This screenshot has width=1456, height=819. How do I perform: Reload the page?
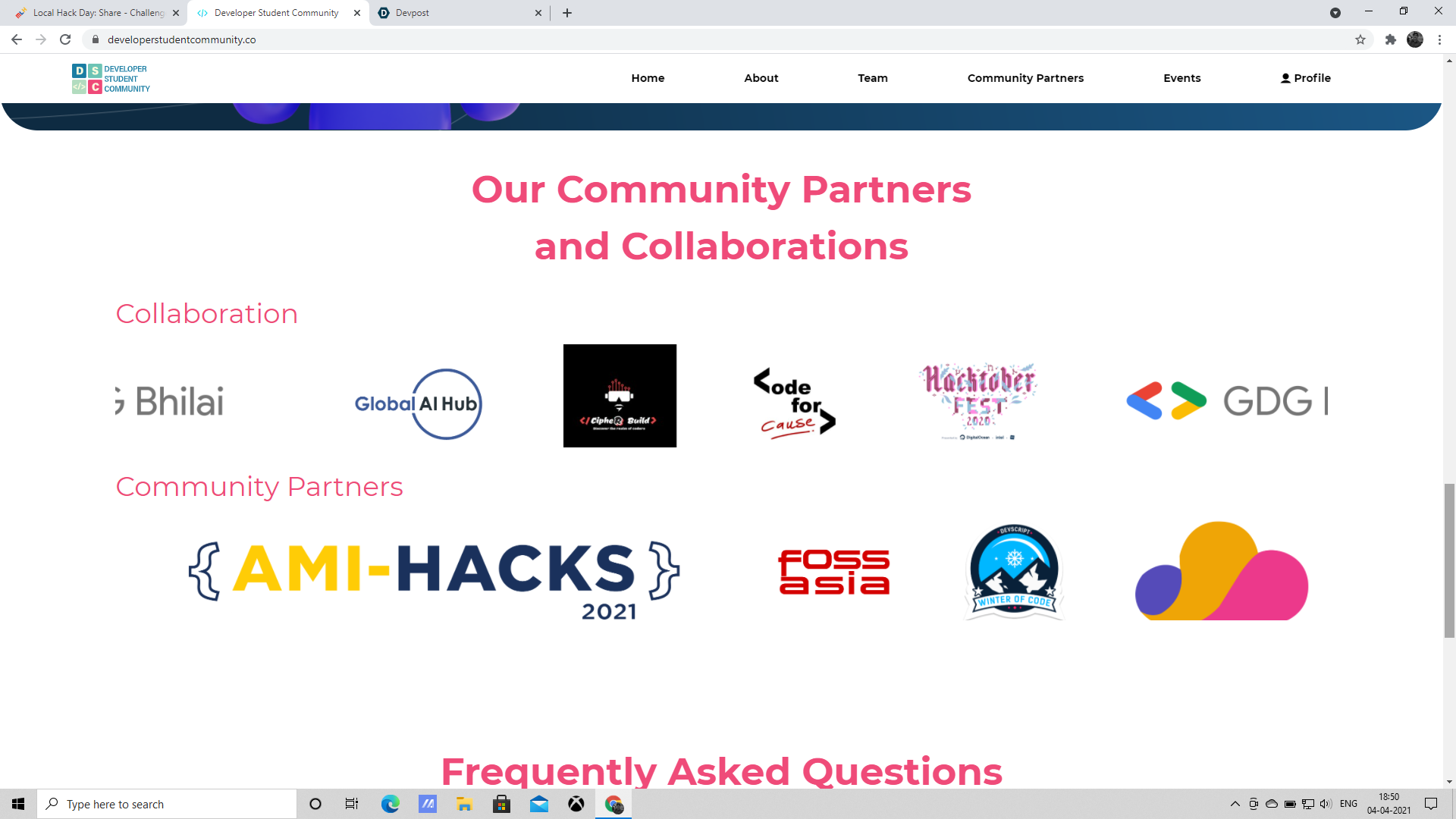[x=65, y=39]
